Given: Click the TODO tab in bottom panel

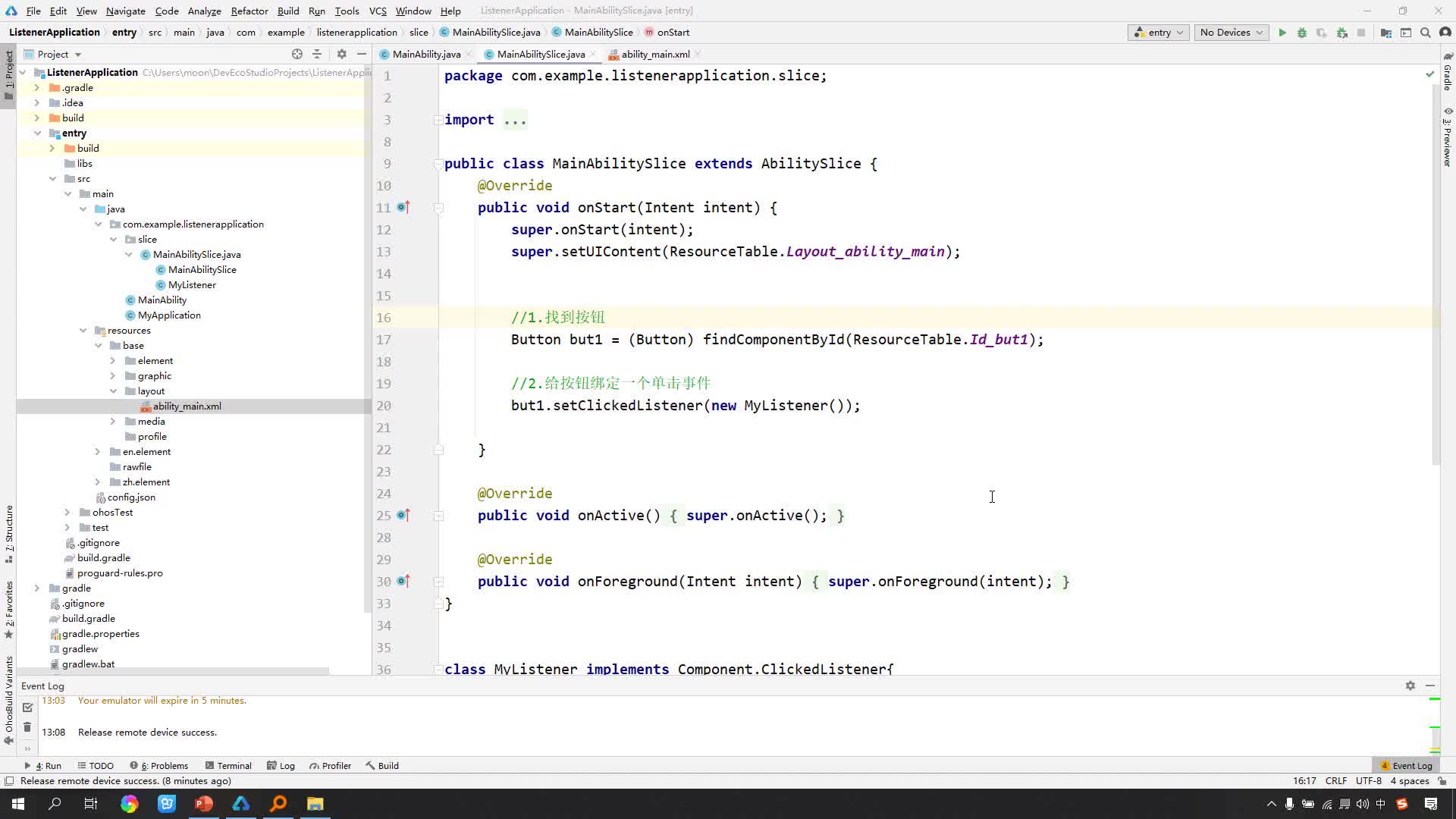Looking at the screenshot, I should pyautogui.click(x=101, y=765).
